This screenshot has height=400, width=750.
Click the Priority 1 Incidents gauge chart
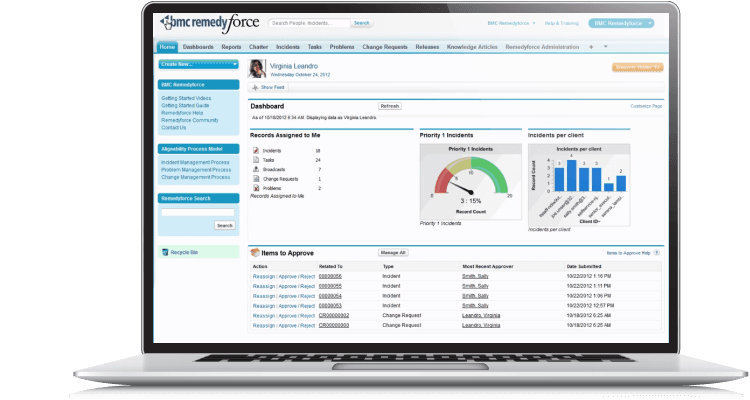[470, 182]
